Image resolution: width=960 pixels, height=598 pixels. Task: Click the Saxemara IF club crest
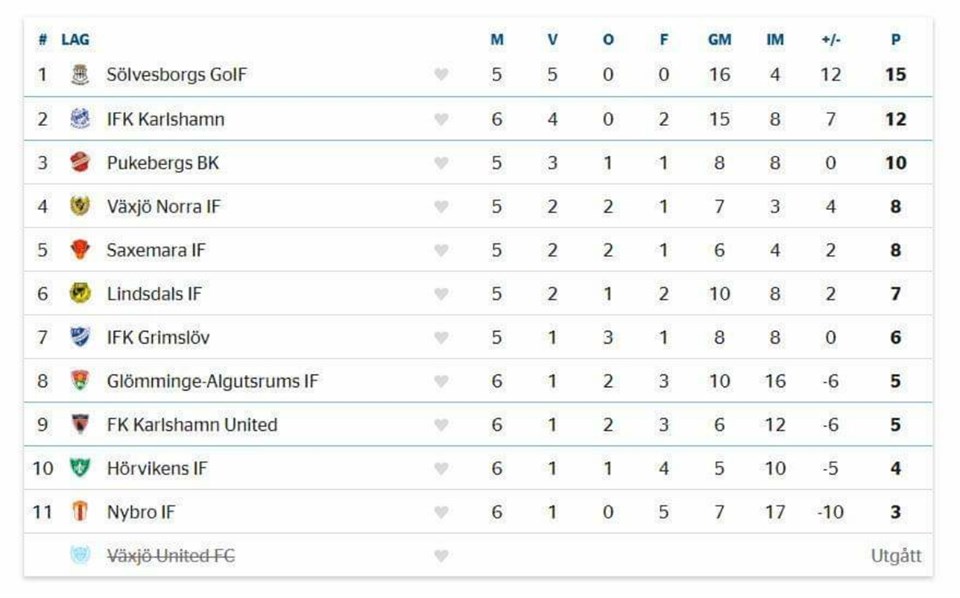[x=80, y=250]
